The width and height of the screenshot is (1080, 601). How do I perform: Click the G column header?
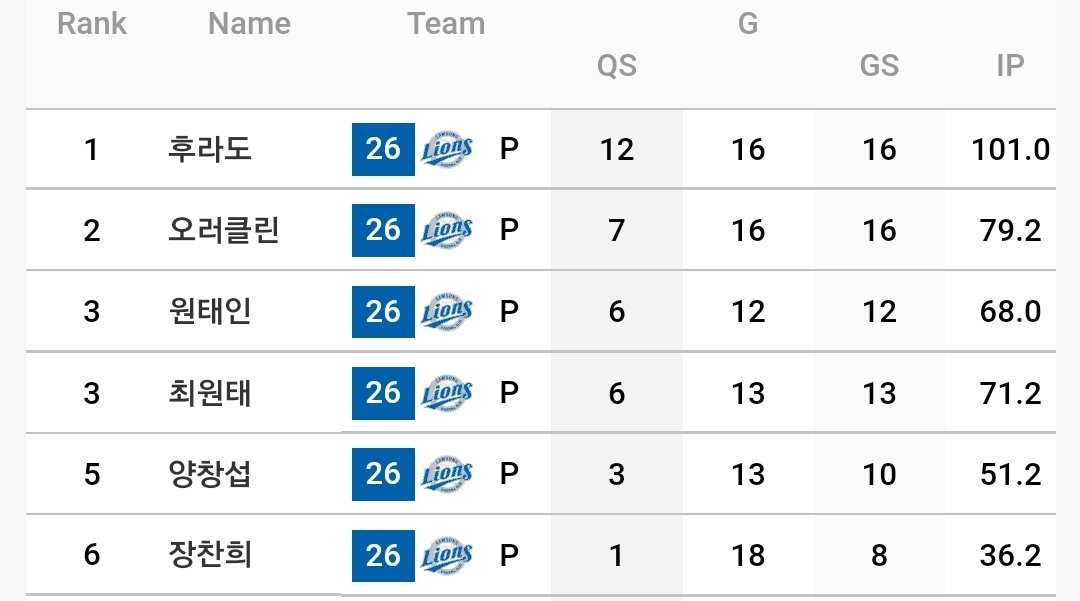tap(748, 23)
